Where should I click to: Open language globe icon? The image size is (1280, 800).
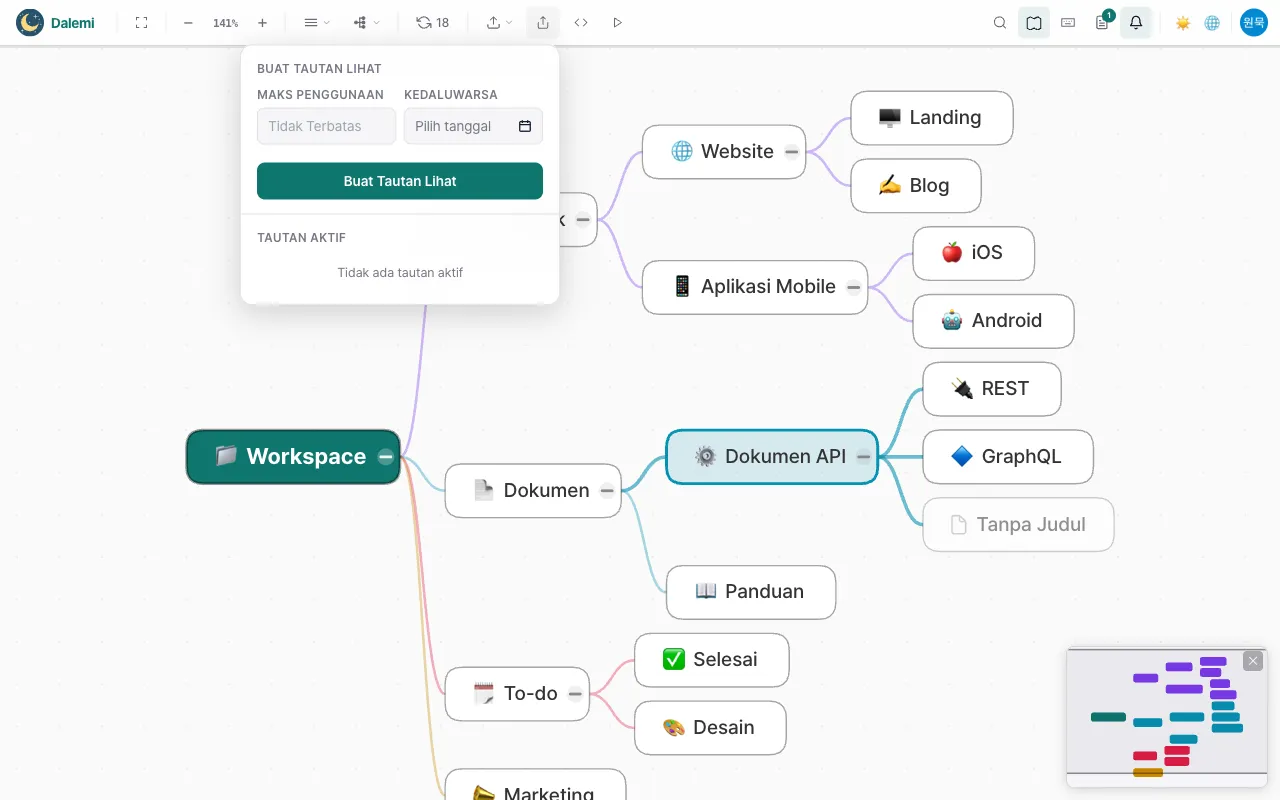[x=1212, y=22]
